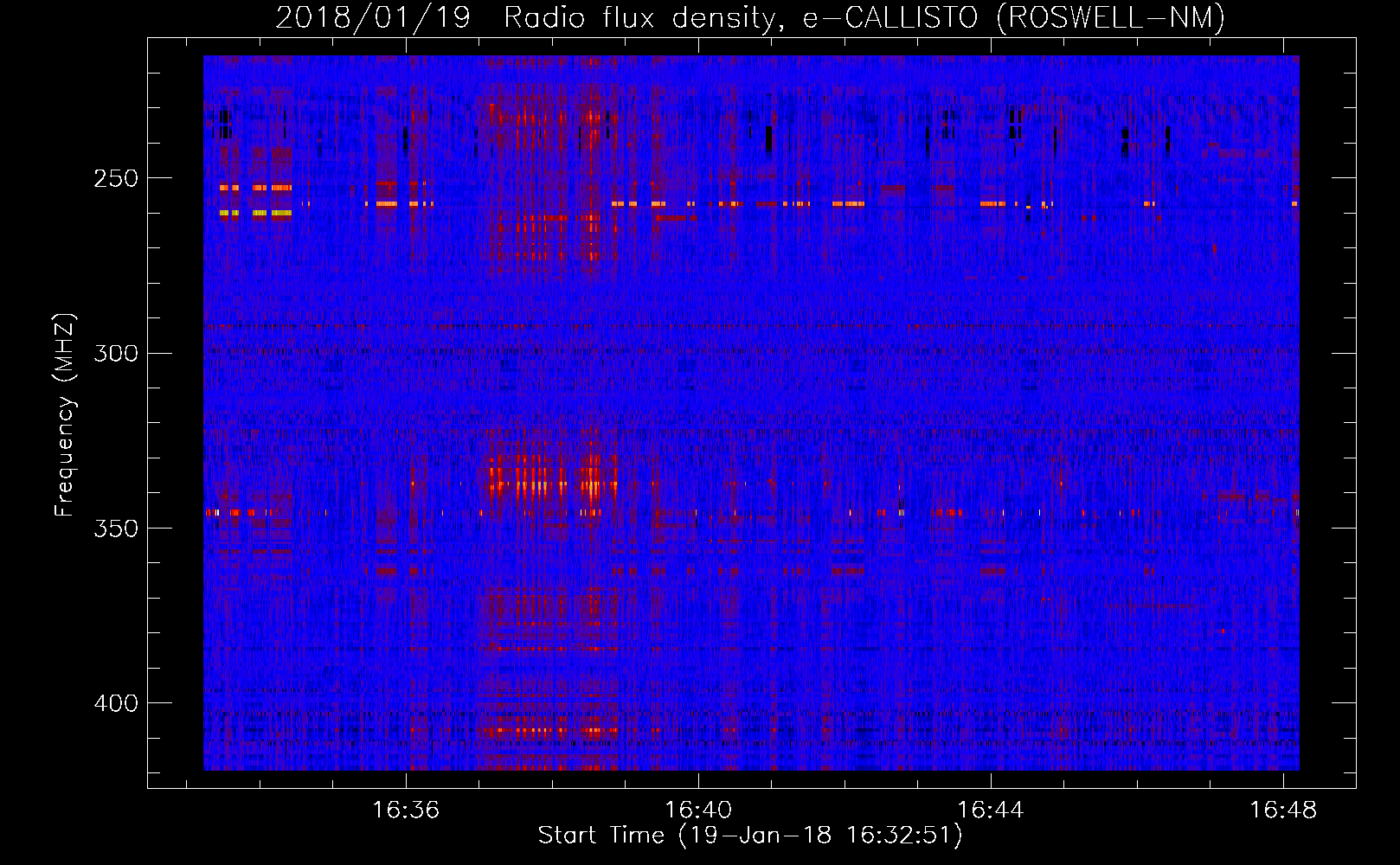This screenshot has height=865, width=1400.
Task: Click the "Frequency (MHZ)" y-axis label
Action: (65, 415)
